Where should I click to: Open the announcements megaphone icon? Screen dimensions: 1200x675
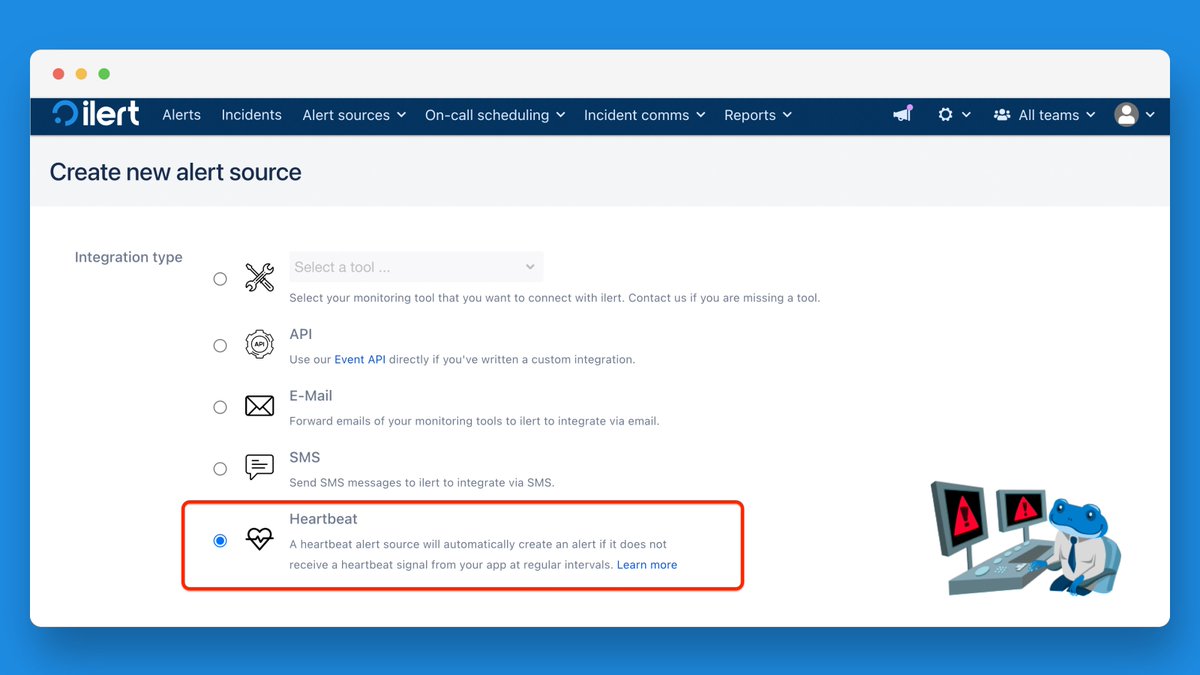pyautogui.click(x=903, y=114)
